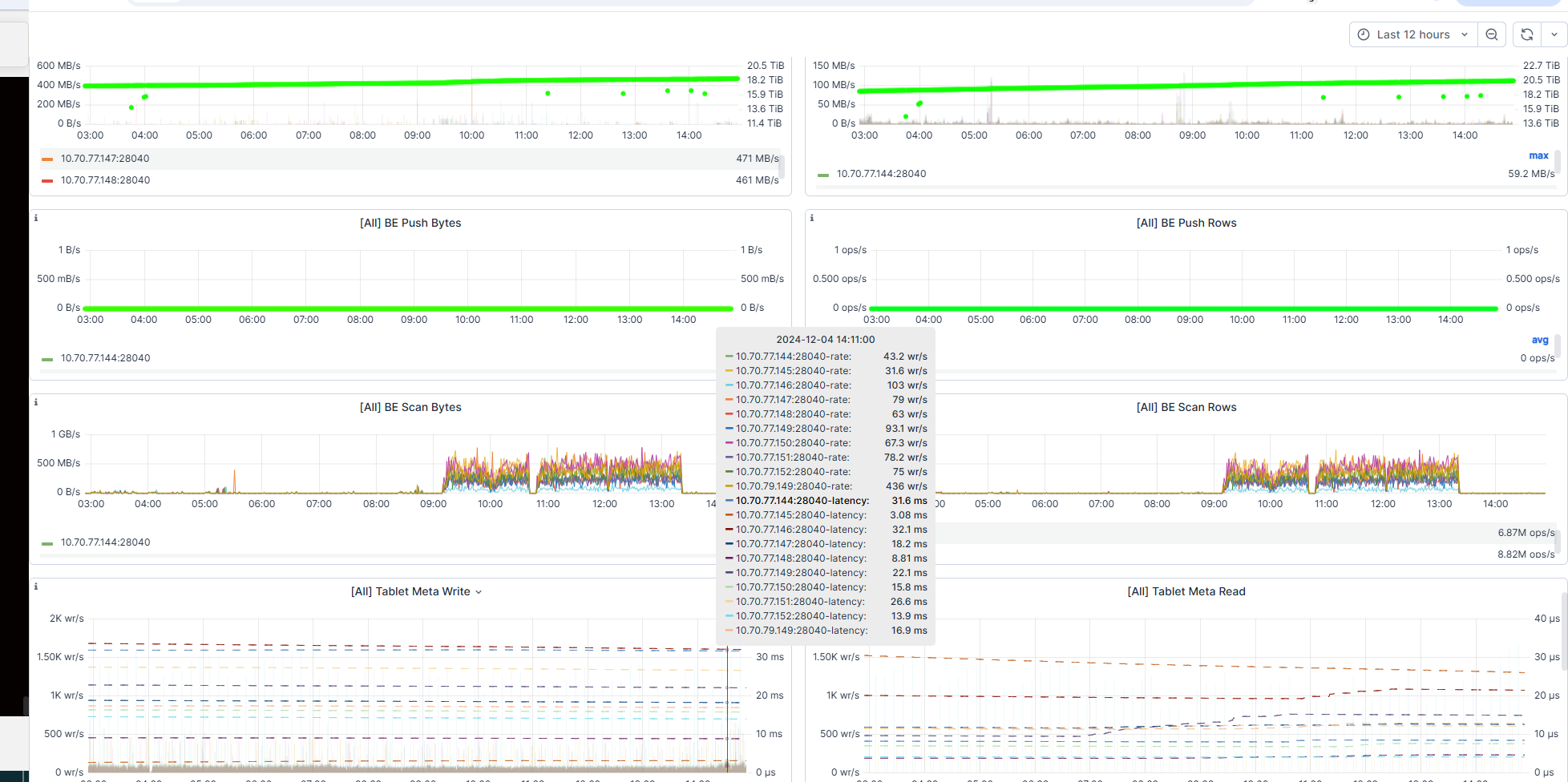The width and height of the screenshot is (1568, 782).
Task: Click the refresh dashboard icon
Action: pyautogui.click(x=1527, y=34)
